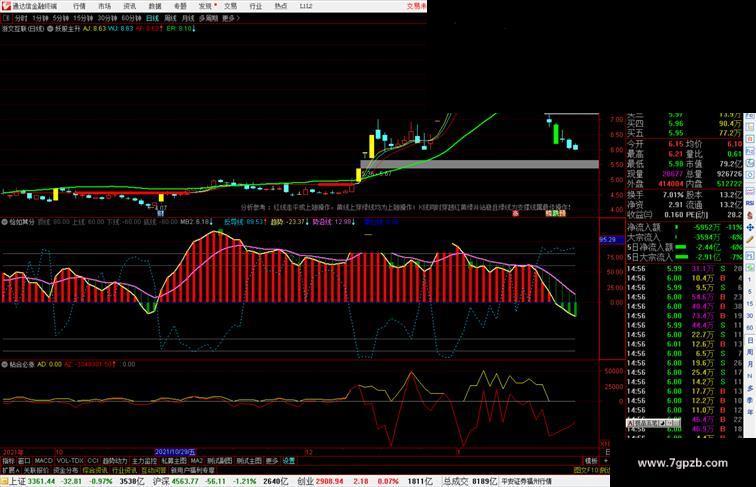The image size is (756, 487).
Task: Select 5-minute shortcut in right sidebar
Action: 750,292
